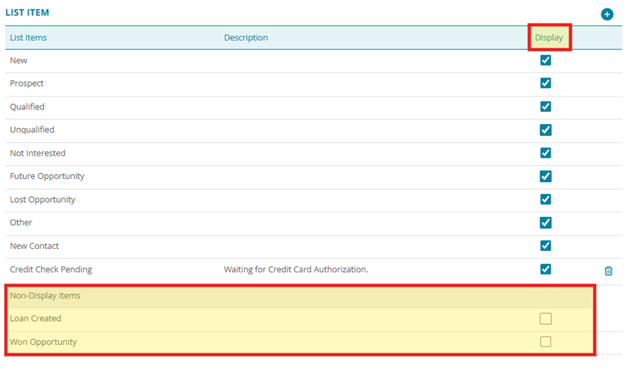
Task: Toggle Display for Future Opportunity
Action: pyautogui.click(x=545, y=176)
